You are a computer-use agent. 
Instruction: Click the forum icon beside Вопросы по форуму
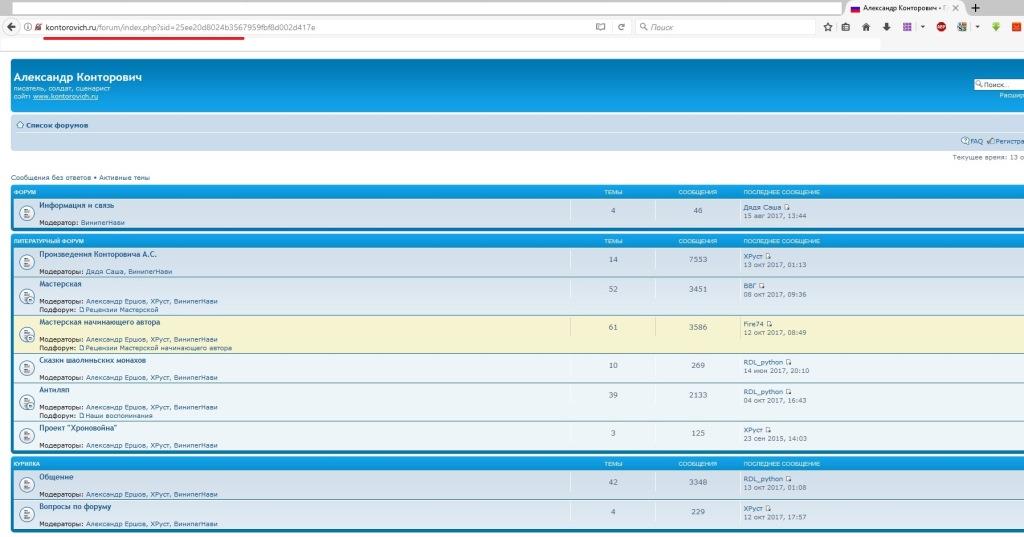coord(27,514)
